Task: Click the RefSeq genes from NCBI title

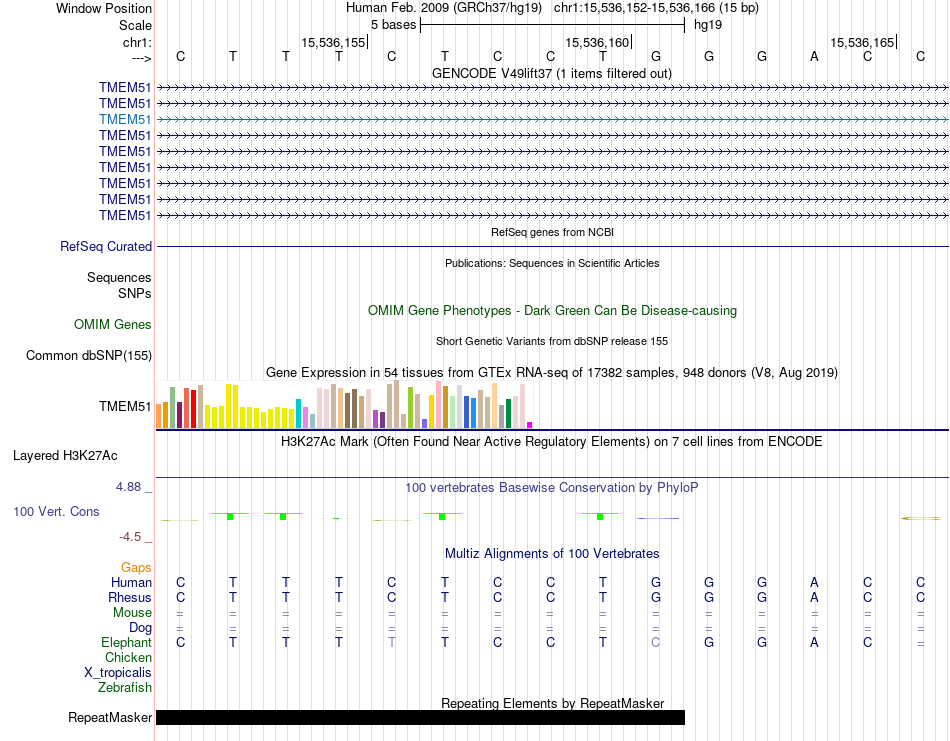Action: click(x=552, y=232)
